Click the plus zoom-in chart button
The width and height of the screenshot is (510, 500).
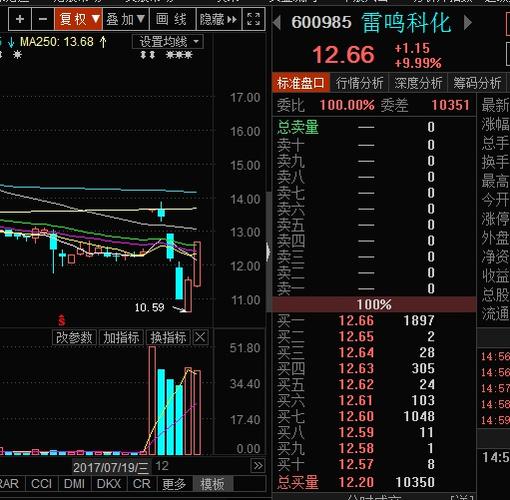(x=20, y=19)
